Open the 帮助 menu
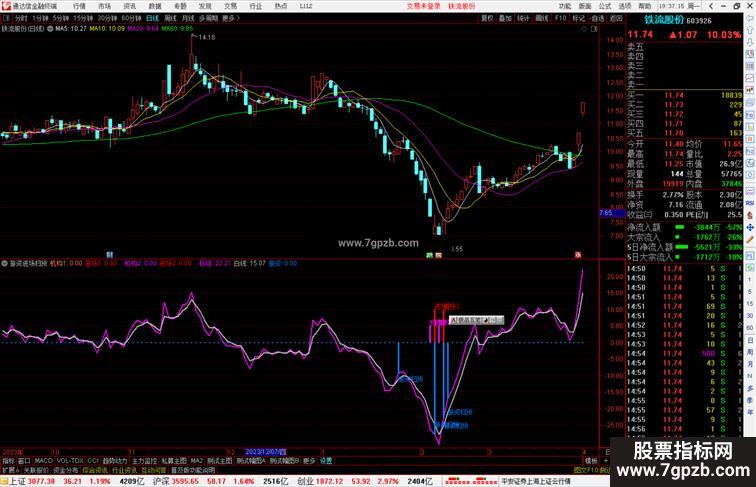This screenshot has width=756, height=487. pyautogui.click(x=645, y=6)
